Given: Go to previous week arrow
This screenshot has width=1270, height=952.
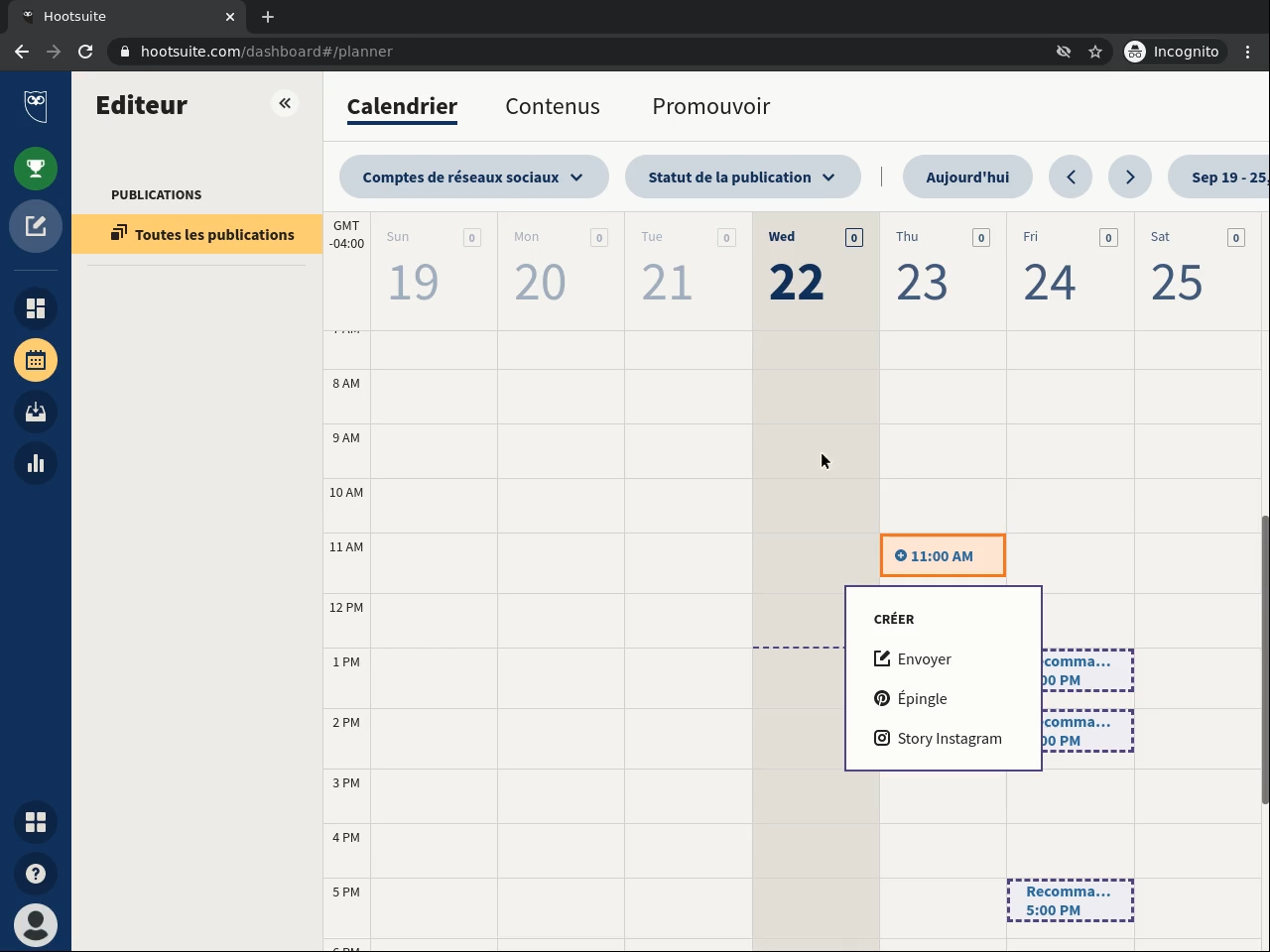Looking at the screenshot, I should pyautogui.click(x=1071, y=178).
